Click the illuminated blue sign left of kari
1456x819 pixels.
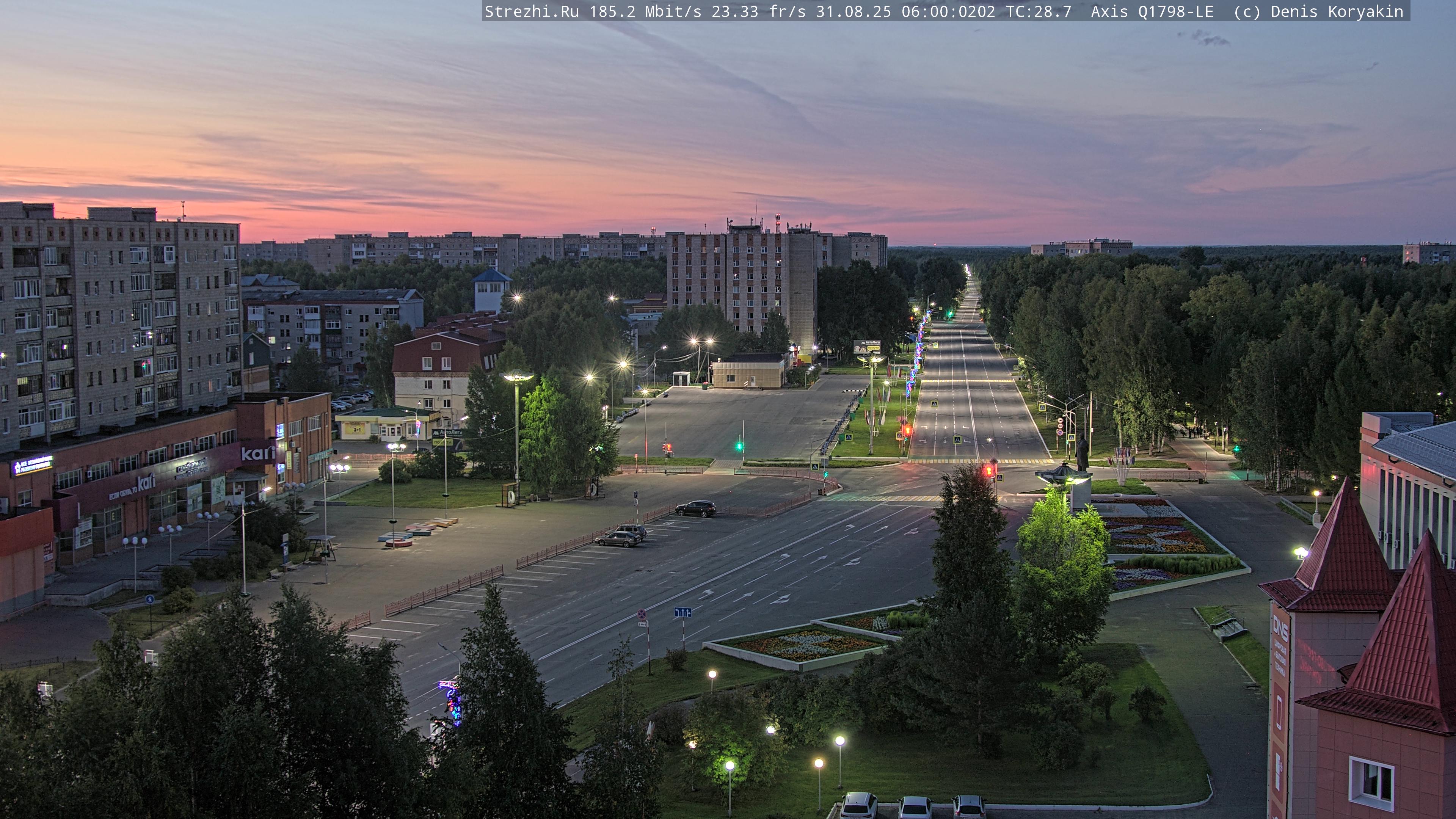click(x=32, y=465)
